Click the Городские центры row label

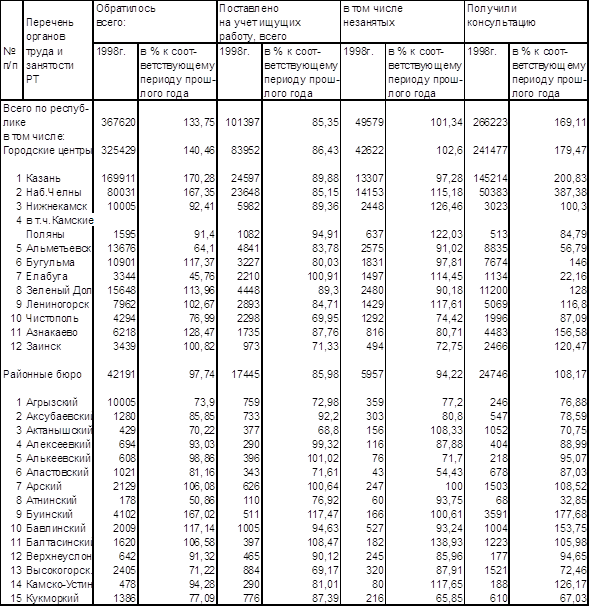click(x=47, y=150)
